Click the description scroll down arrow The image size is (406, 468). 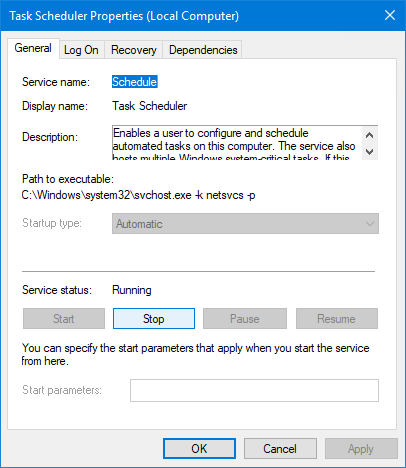pos(370,152)
